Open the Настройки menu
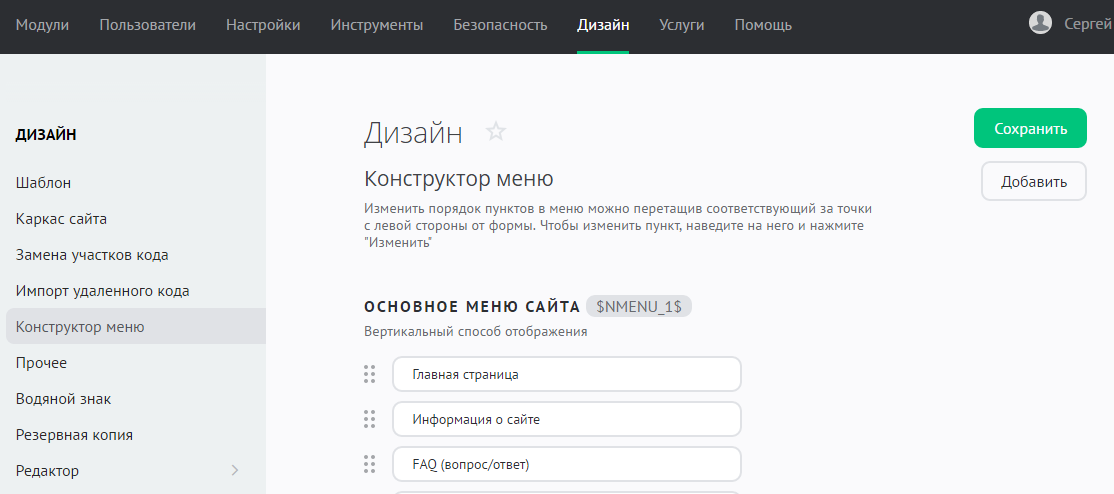 click(x=263, y=25)
